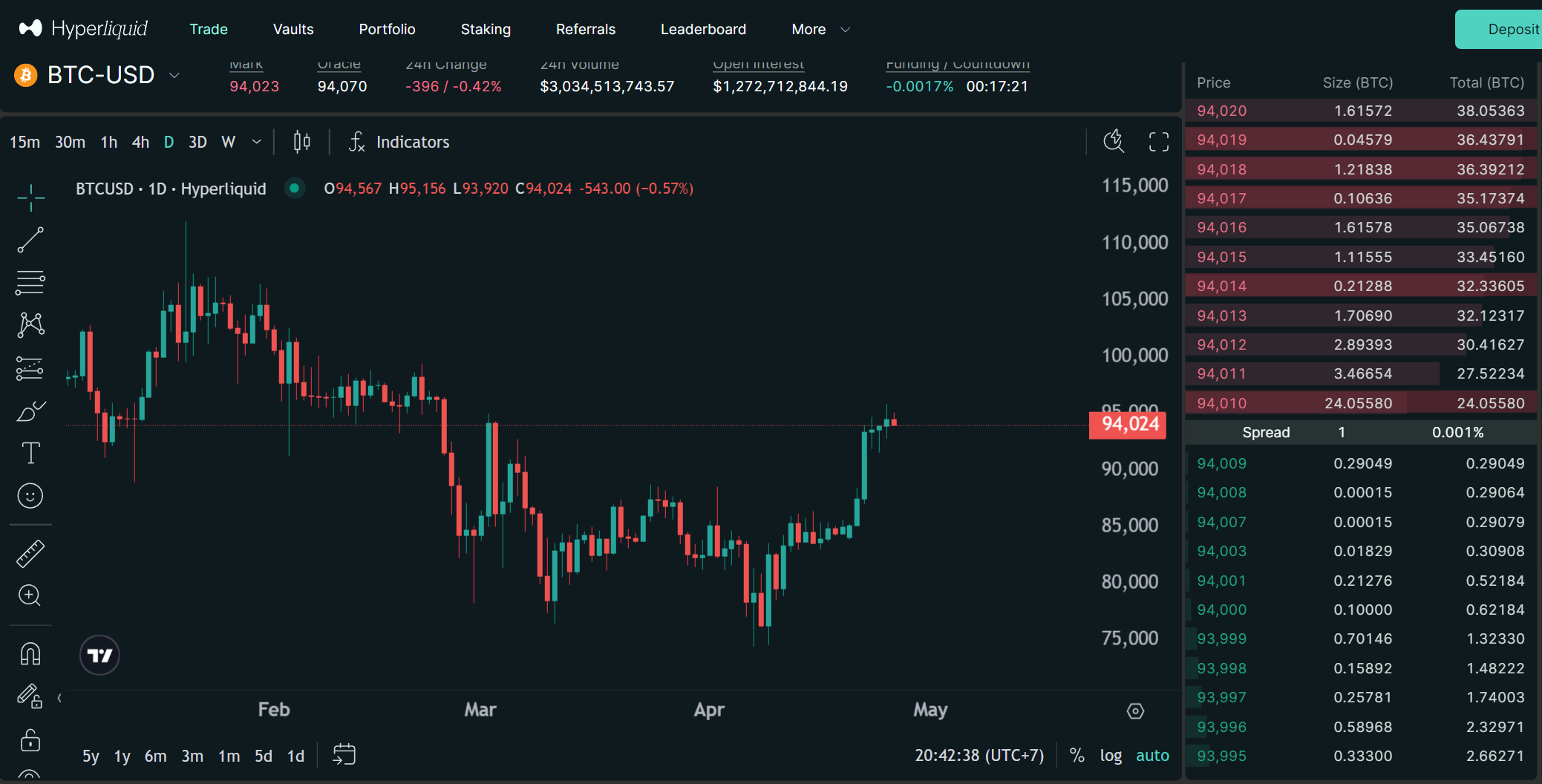Image resolution: width=1542 pixels, height=784 pixels.
Task: Collapse the drawing toolbar arrow
Action: pos(59,698)
